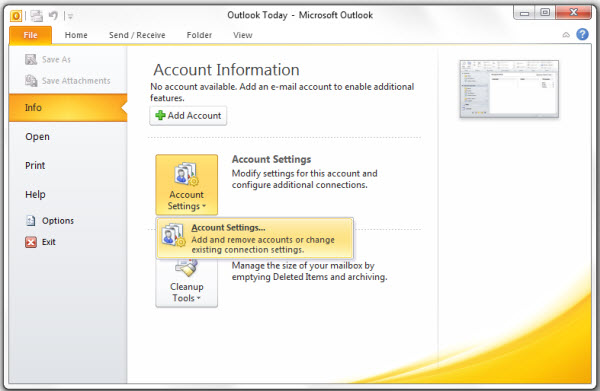Switch to the Home ribbon tab
600x391 pixels.
(76, 35)
